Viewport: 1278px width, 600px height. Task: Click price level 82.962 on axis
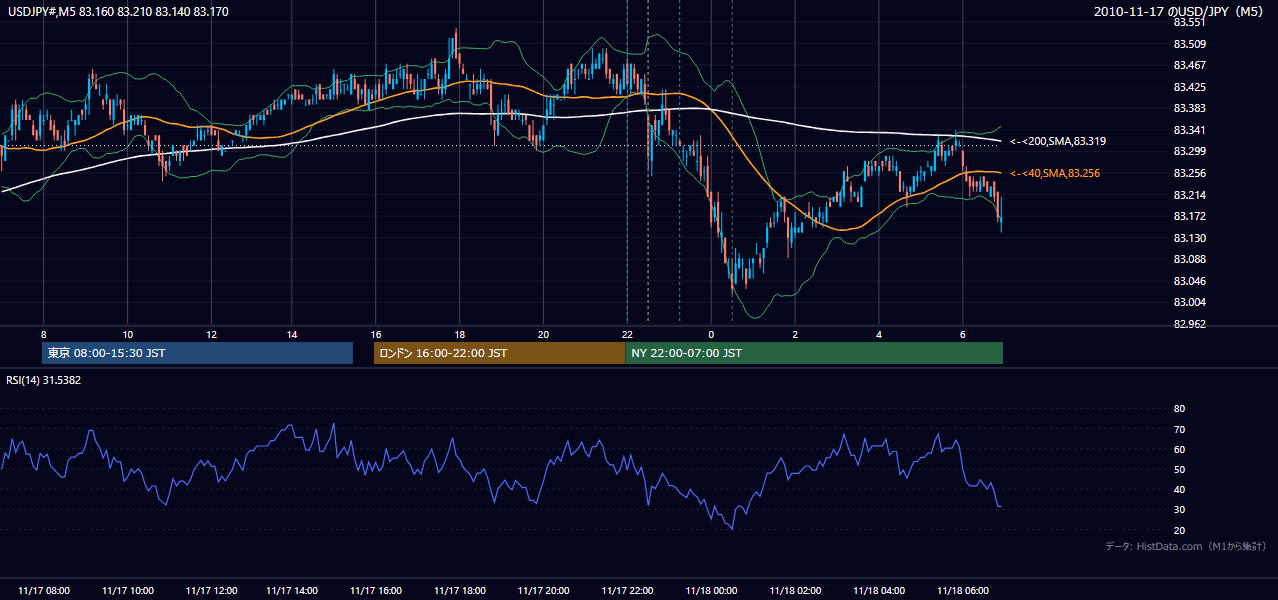1188,324
